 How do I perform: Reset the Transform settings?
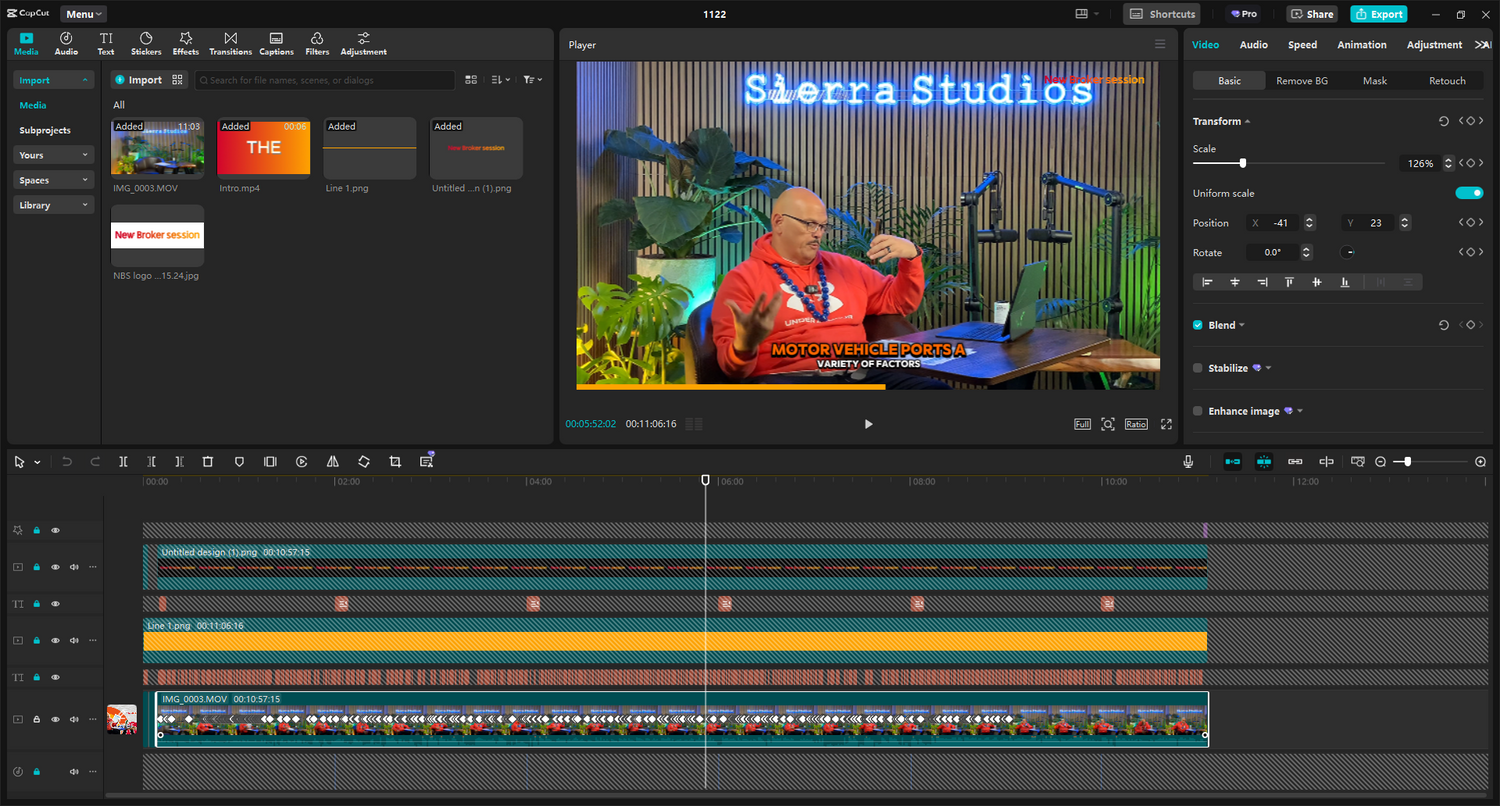1444,121
